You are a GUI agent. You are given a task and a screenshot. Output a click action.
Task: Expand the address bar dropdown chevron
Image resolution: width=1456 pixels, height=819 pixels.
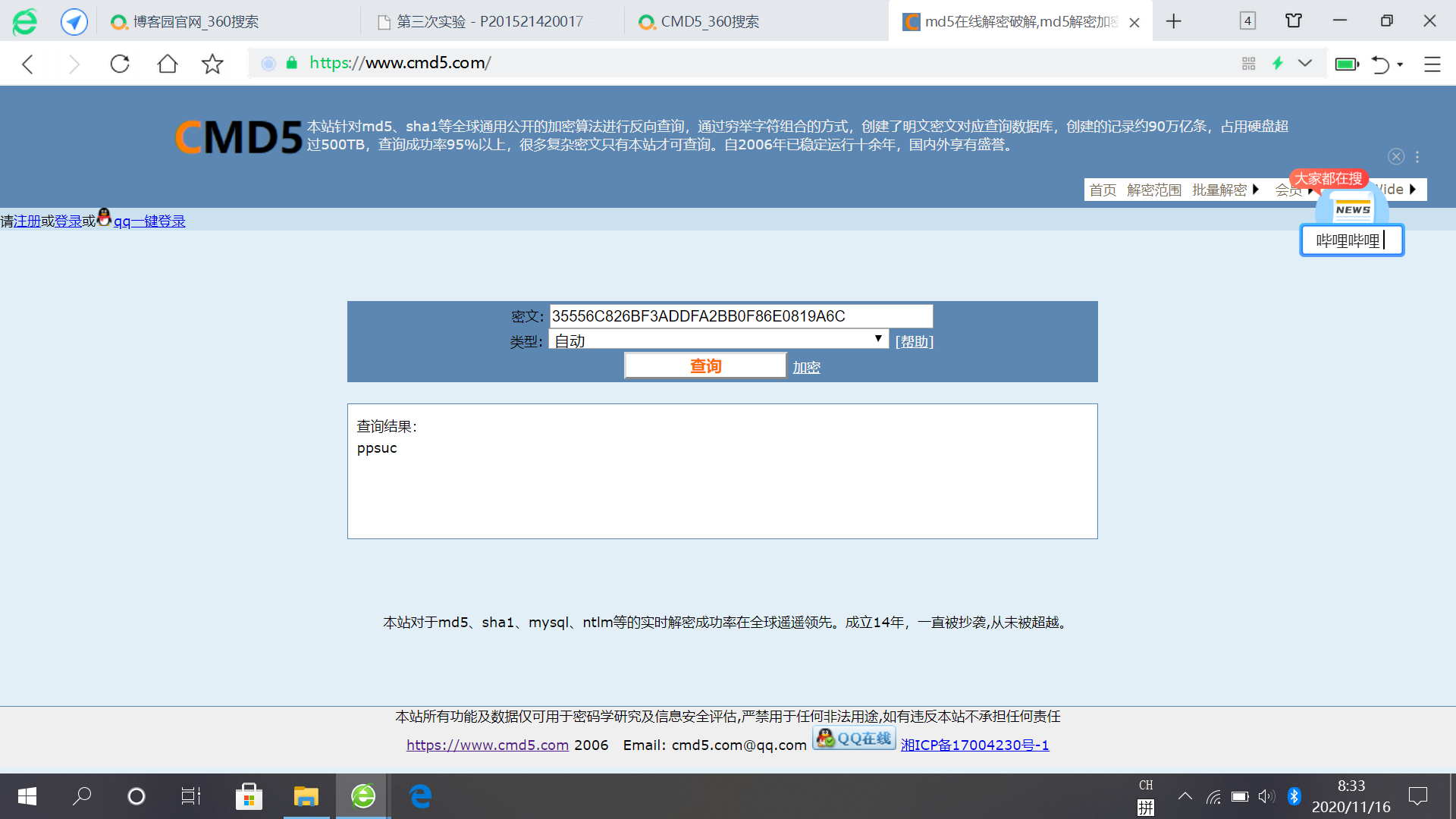coord(1305,64)
